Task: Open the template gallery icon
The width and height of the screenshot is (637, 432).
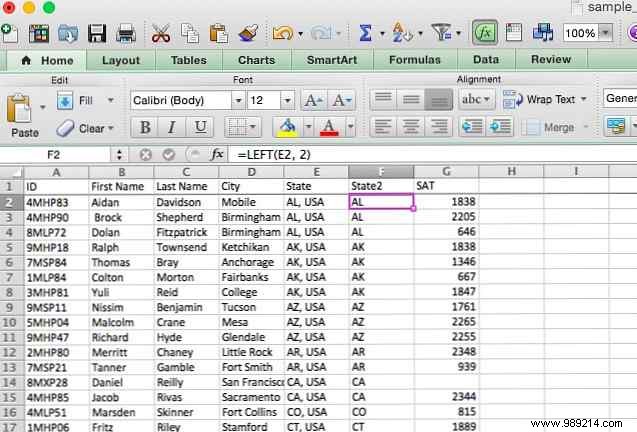Action: point(39,33)
